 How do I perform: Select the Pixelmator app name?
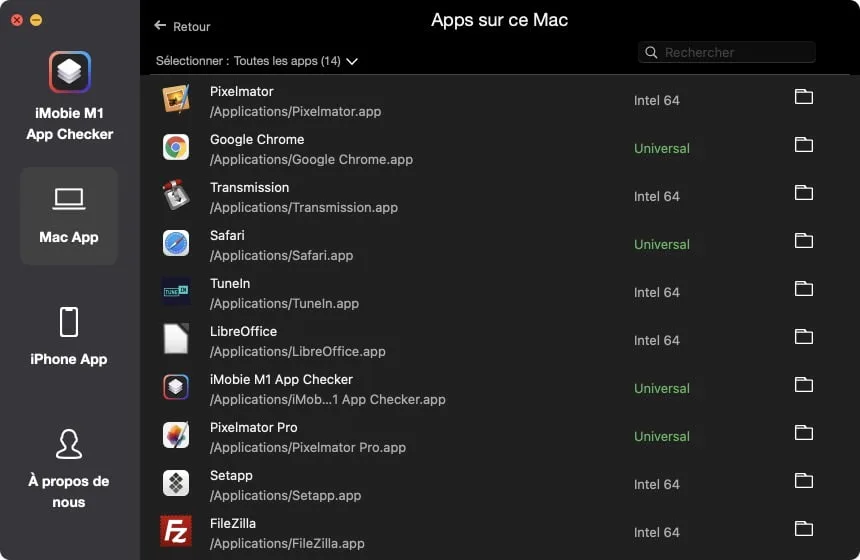point(241,92)
